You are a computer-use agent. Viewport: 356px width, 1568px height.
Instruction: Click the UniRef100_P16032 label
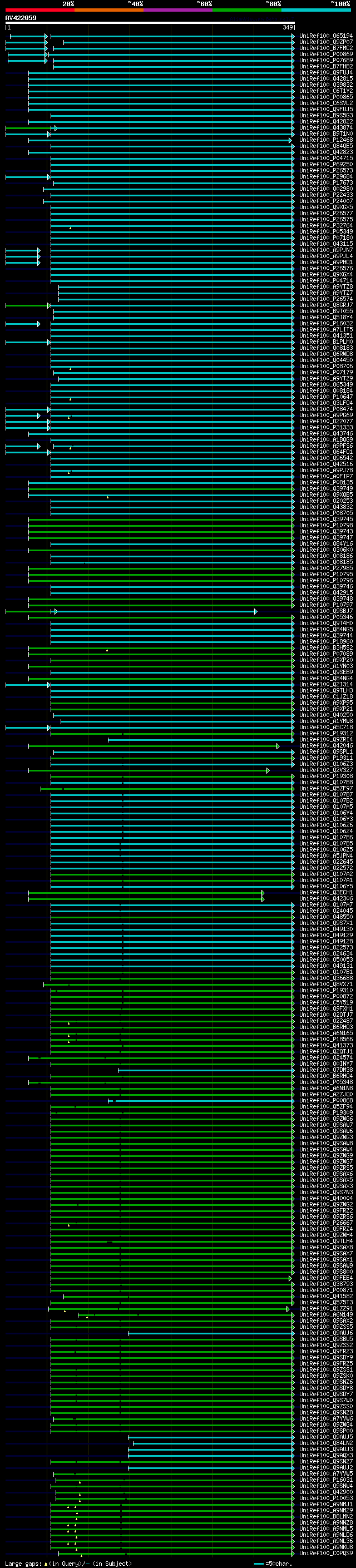326,323
